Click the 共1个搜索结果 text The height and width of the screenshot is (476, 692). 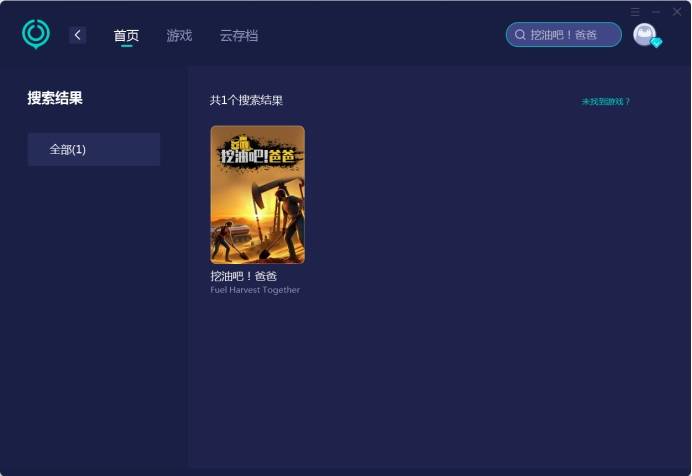[246, 100]
